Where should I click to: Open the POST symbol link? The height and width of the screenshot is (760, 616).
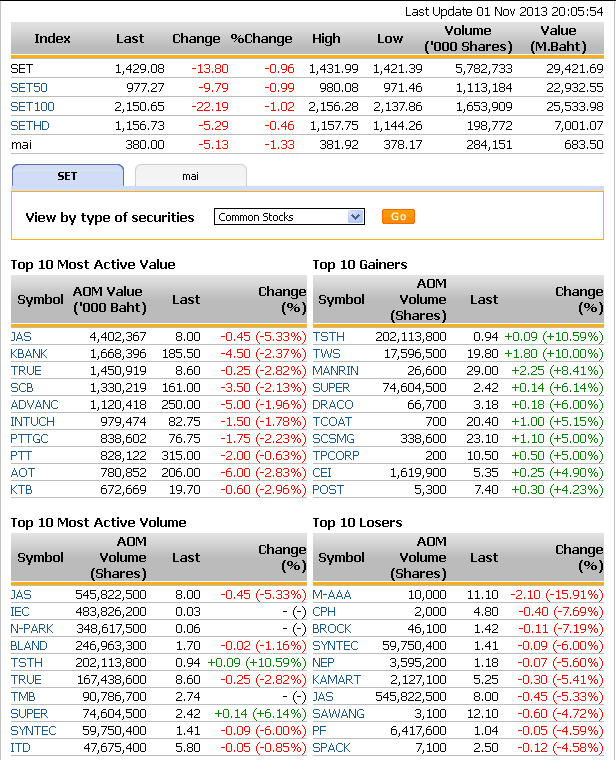click(328, 489)
